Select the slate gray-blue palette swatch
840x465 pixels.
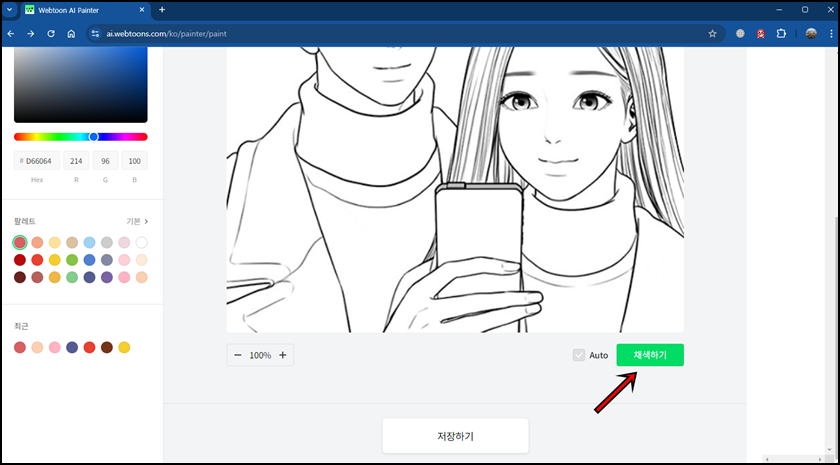pos(107,260)
